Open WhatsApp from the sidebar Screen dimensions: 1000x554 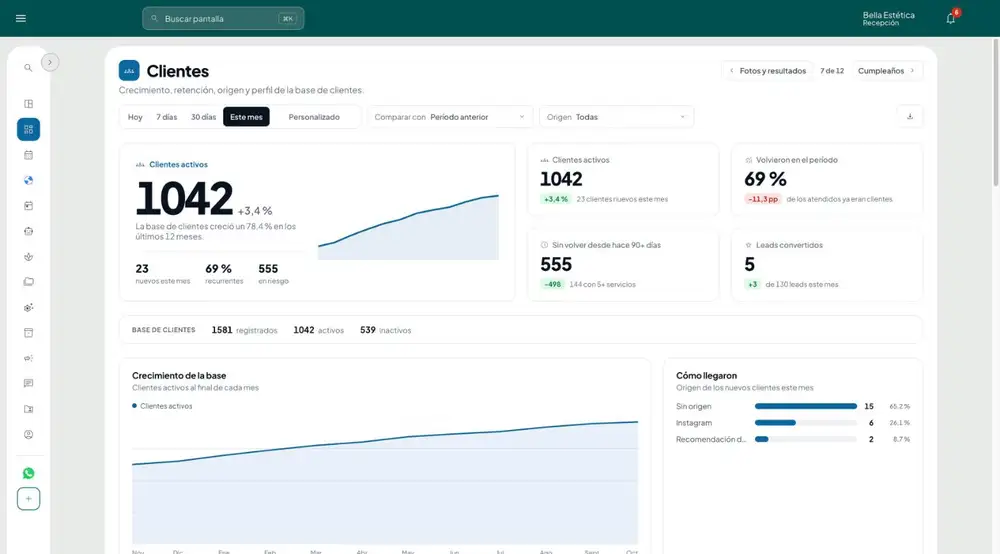28,473
